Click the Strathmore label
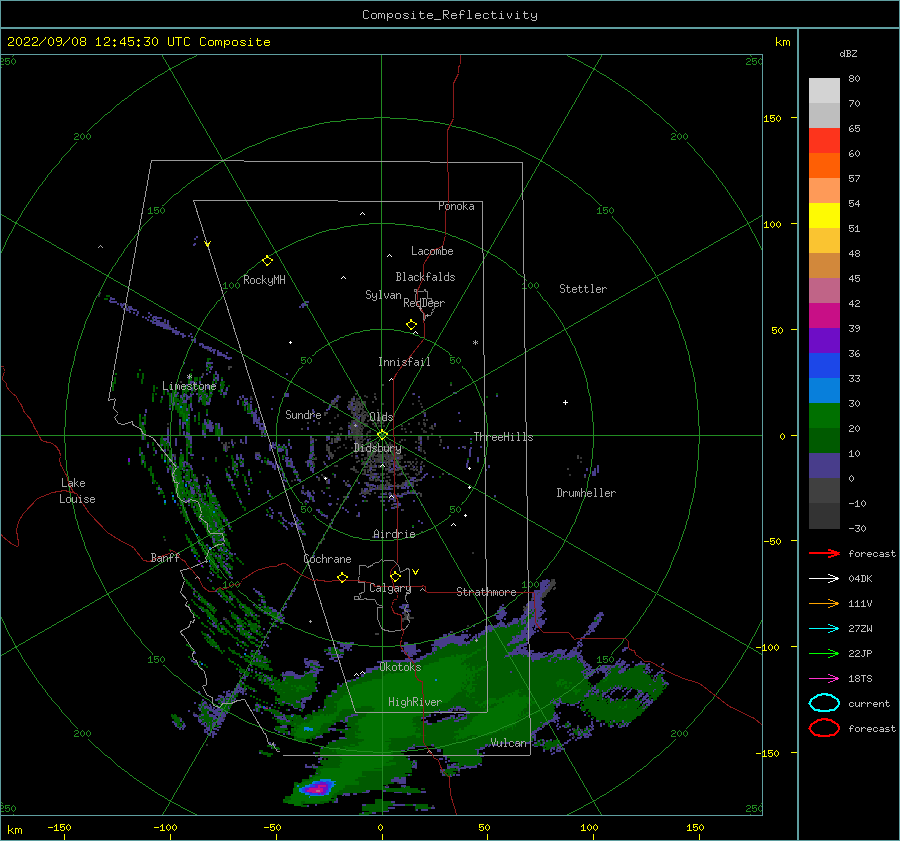The height and width of the screenshot is (841, 900). (x=486, y=592)
